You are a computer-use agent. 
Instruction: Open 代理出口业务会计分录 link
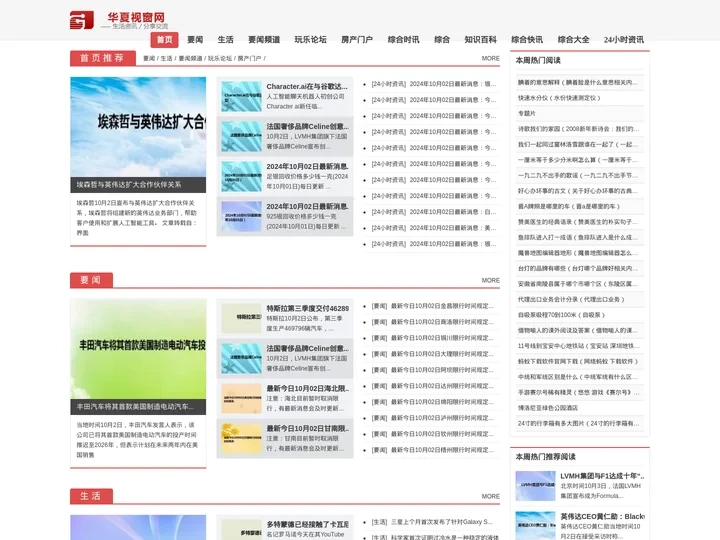571,299
